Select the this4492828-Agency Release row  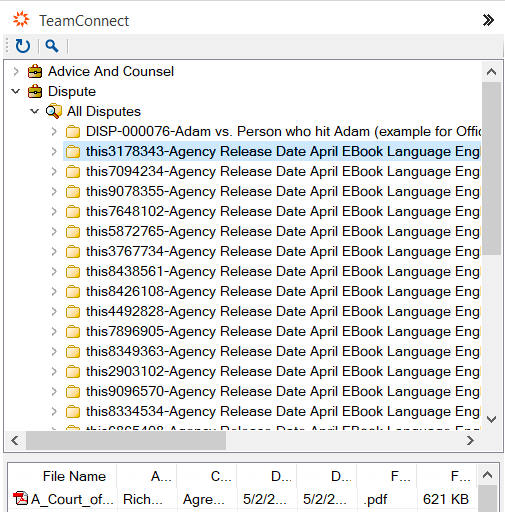pos(283,311)
